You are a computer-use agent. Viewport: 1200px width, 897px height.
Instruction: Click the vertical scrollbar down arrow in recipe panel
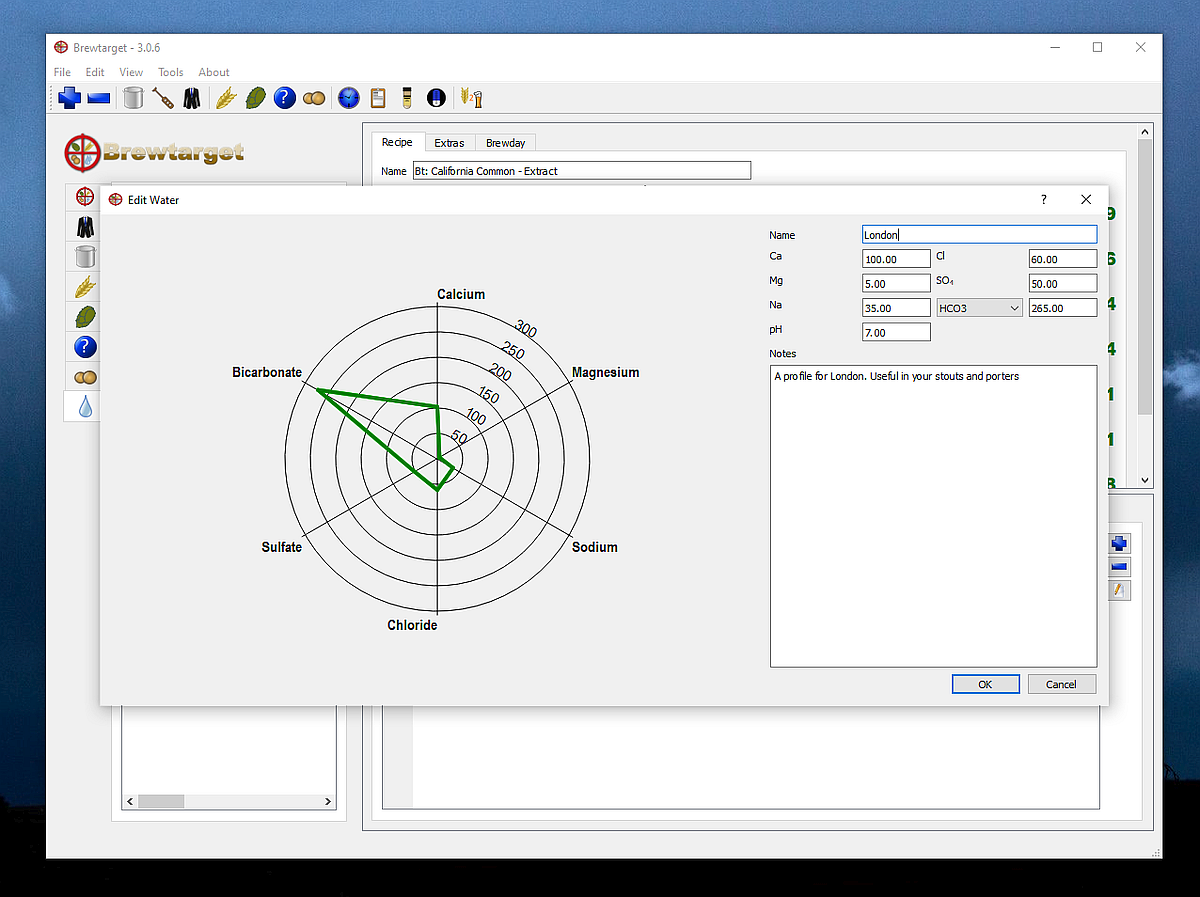1145,480
